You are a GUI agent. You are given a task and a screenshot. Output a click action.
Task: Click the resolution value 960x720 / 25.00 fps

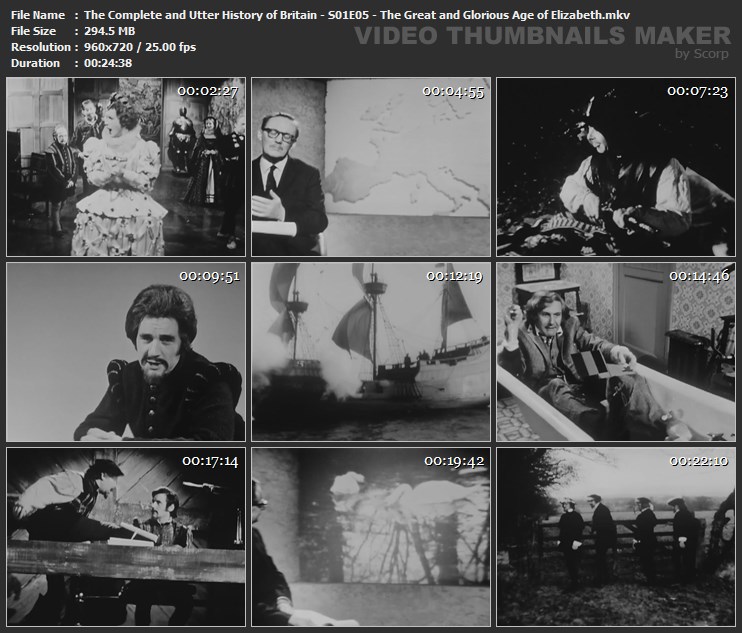[x=140, y=47]
